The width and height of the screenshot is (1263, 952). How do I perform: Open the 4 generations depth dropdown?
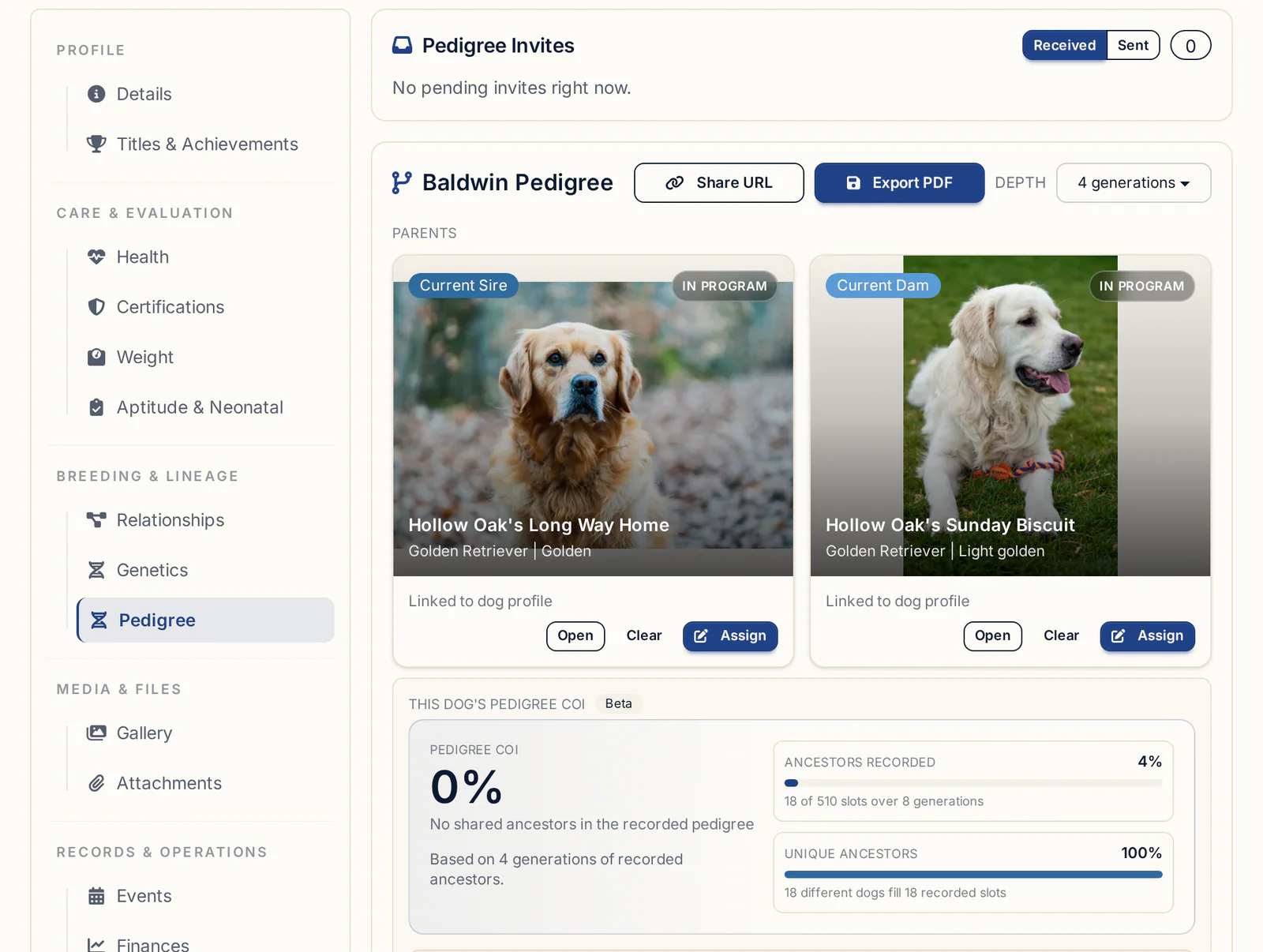click(1134, 182)
